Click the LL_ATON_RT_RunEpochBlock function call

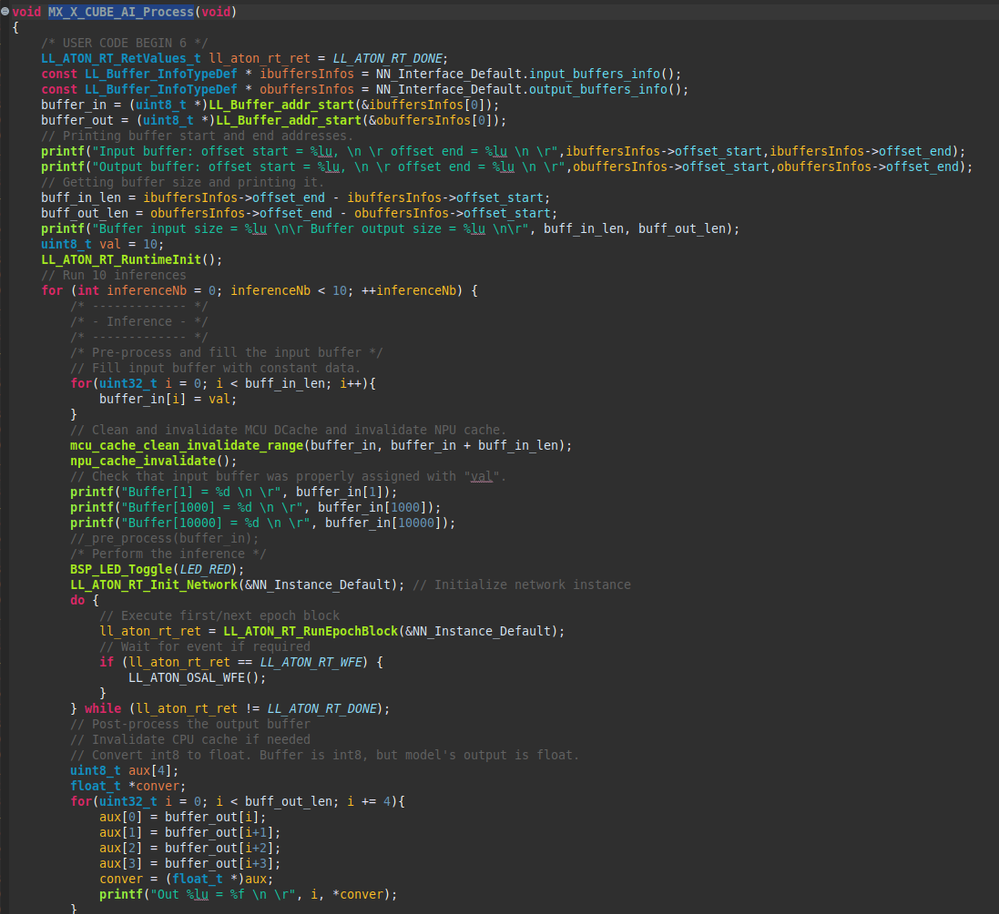309,631
